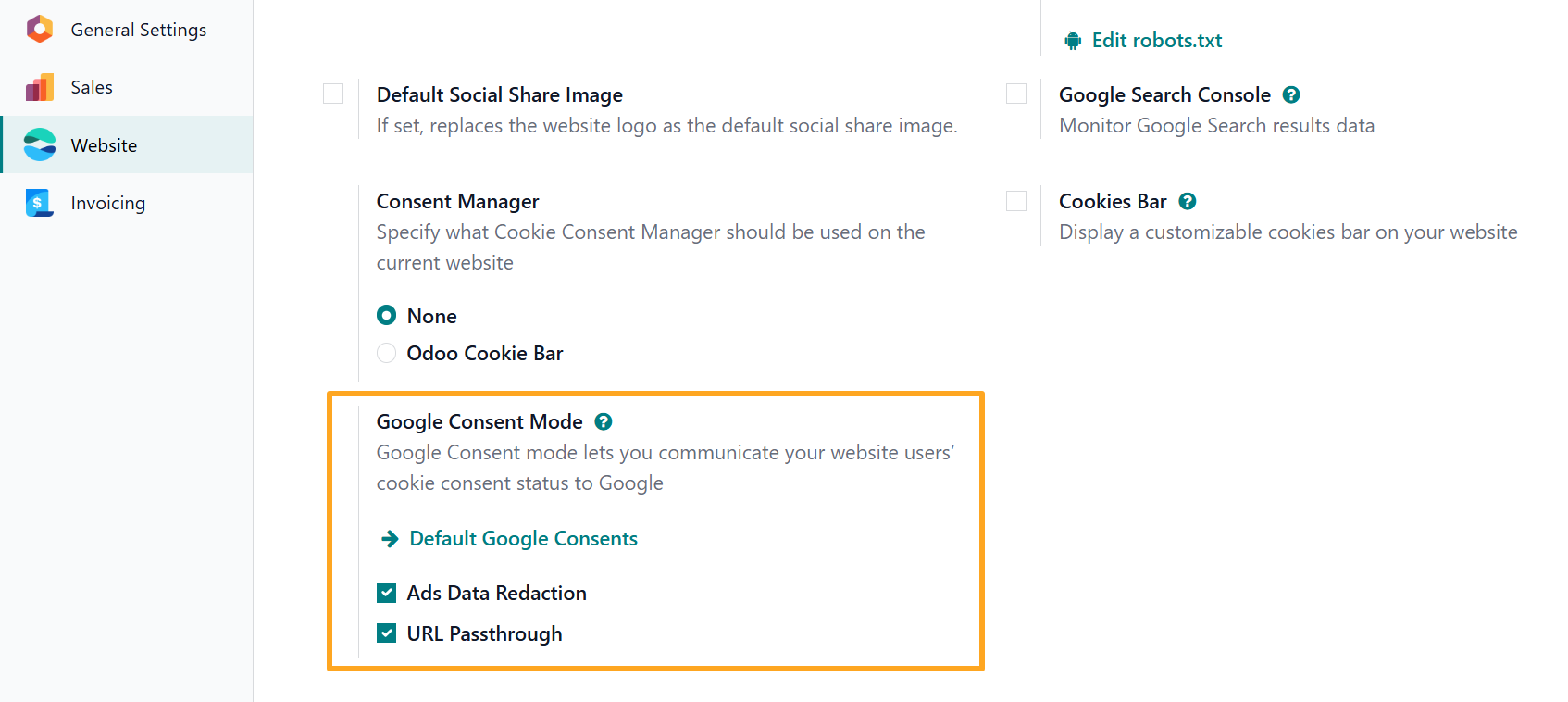This screenshot has height=702, width=1568.
Task: Enable the Cookies Bar option
Action: click(1016, 200)
